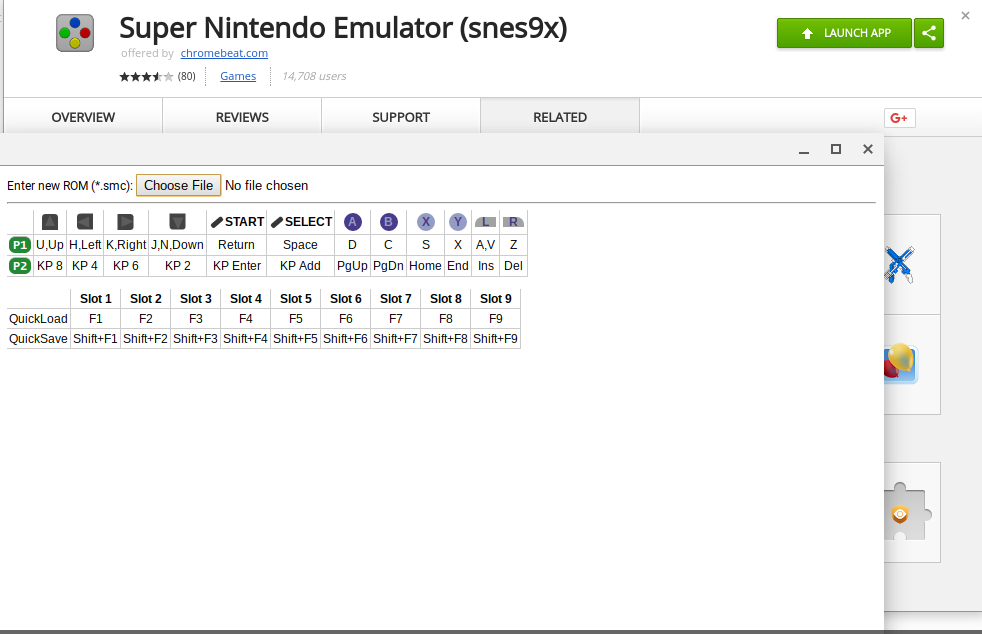Screen dimensions: 982x634
Task: Click the D-pad Up arrow icon
Action: pyautogui.click(x=50, y=222)
